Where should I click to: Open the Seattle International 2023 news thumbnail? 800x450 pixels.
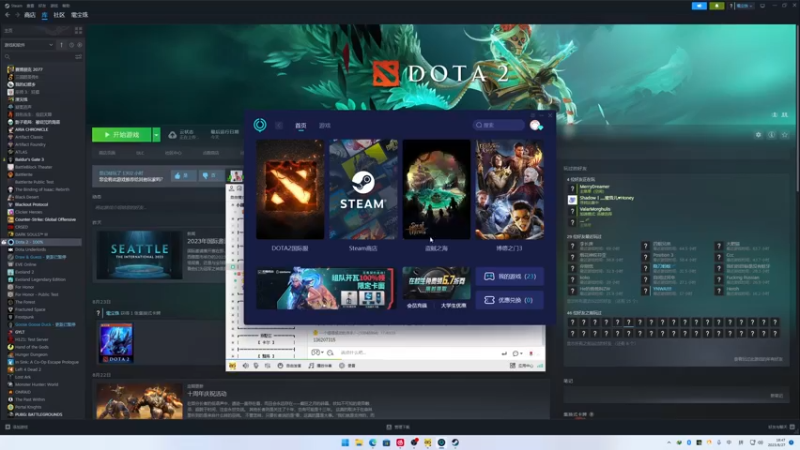[139, 255]
